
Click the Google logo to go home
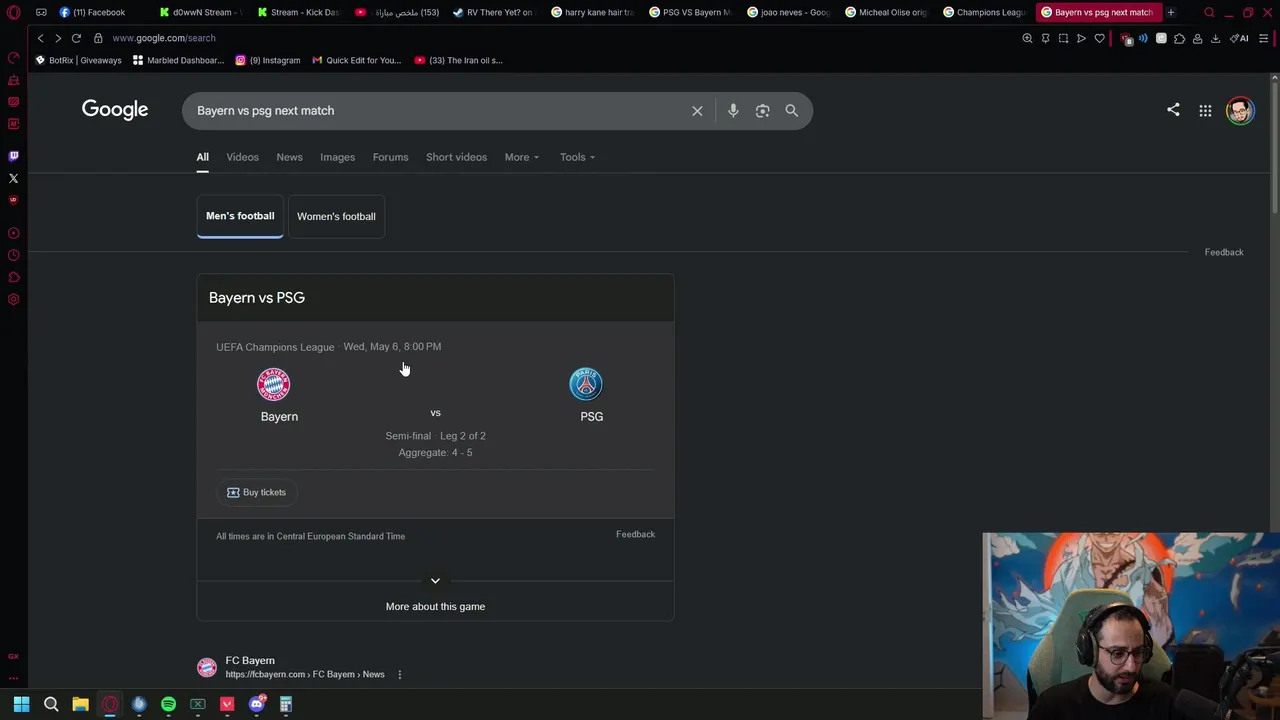pyautogui.click(x=115, y=110)
